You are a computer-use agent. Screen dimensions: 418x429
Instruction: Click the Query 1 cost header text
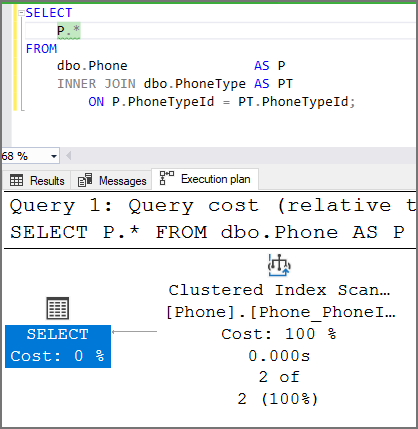click(213, 206)
